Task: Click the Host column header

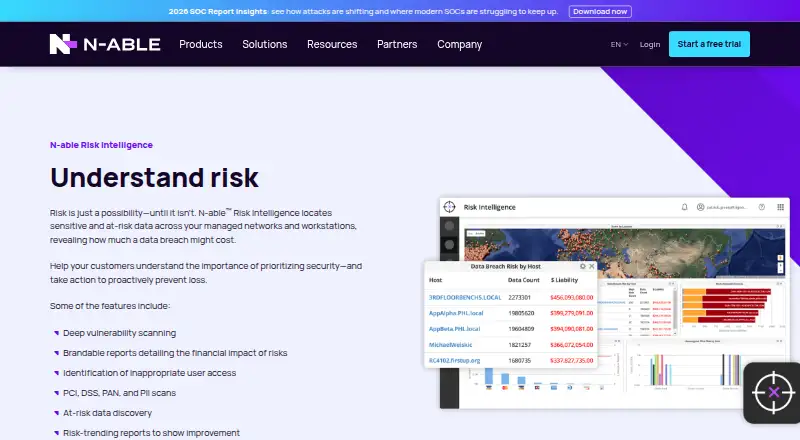Action: pyautogui.click(x=435, y=280)
